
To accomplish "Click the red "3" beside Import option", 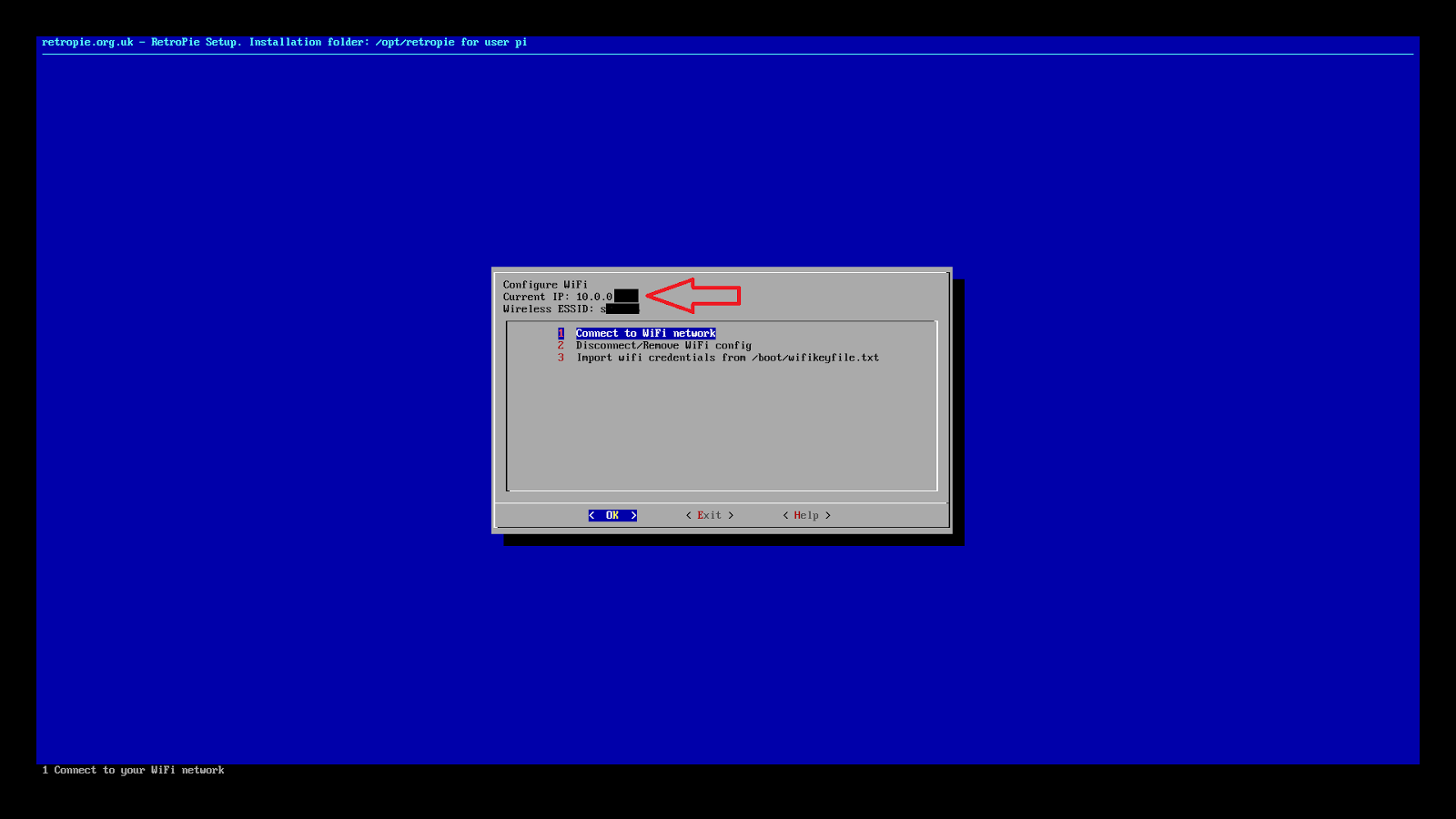I will click(x=561, y=358).
